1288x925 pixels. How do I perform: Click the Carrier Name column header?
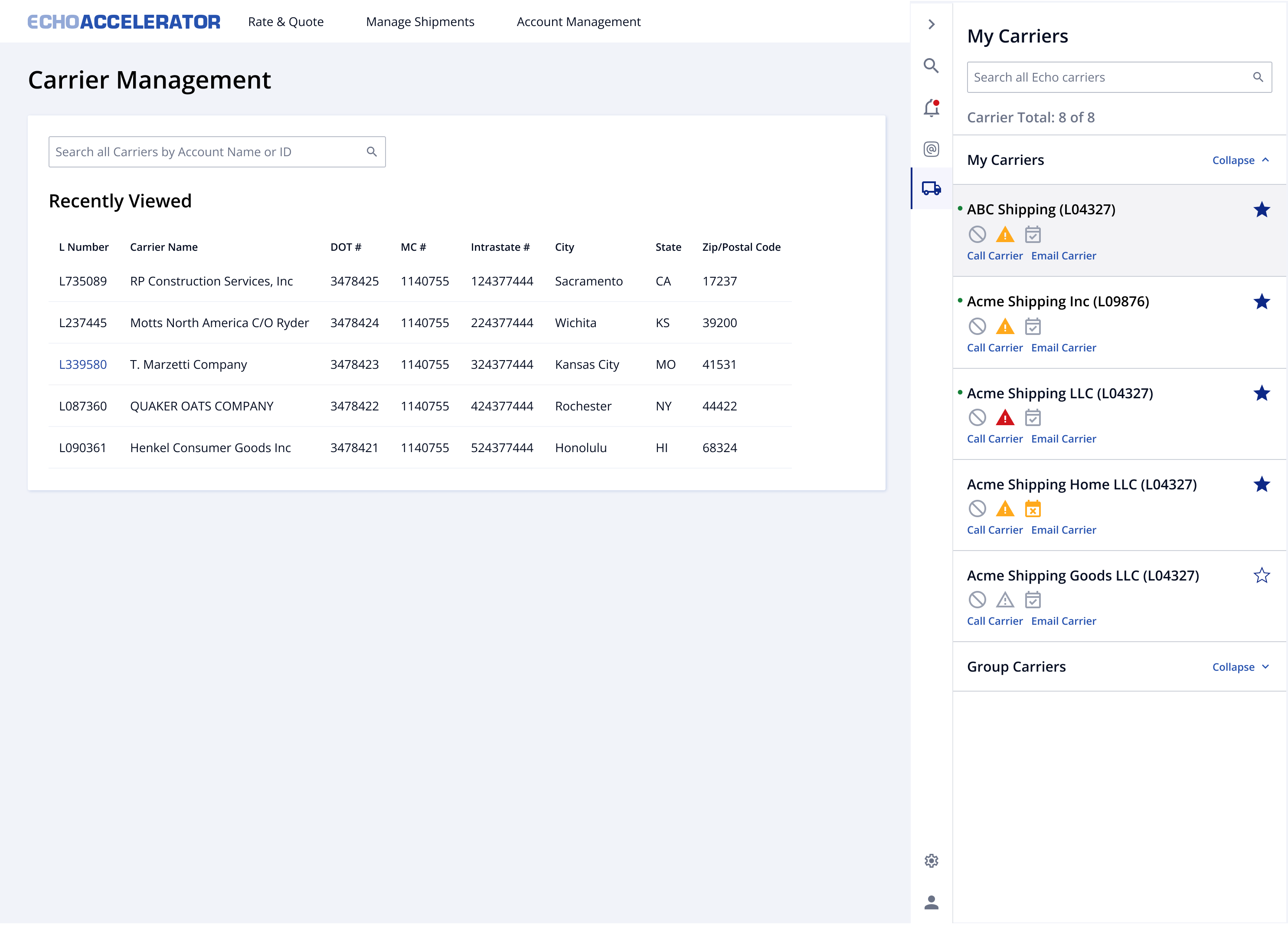pyautogui.click(x=163, y=247)
